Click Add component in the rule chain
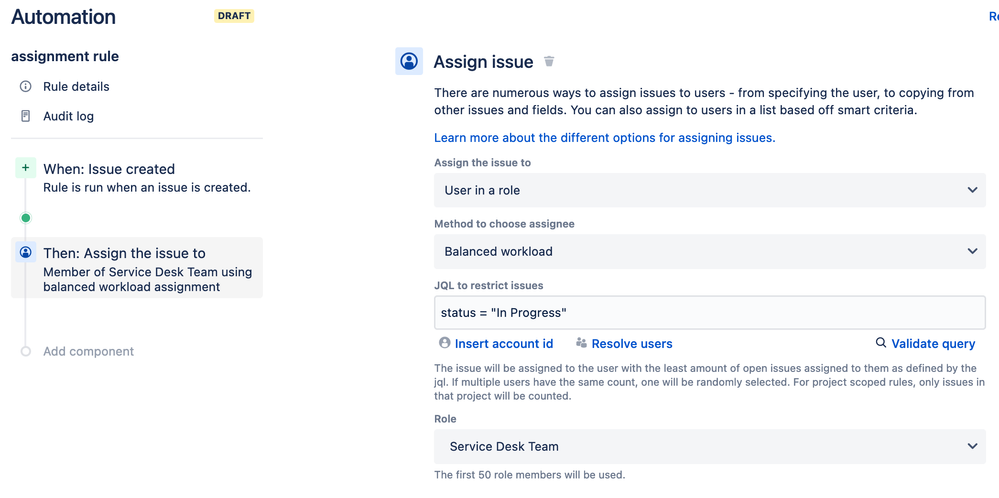999x498 pixels. 88,351
